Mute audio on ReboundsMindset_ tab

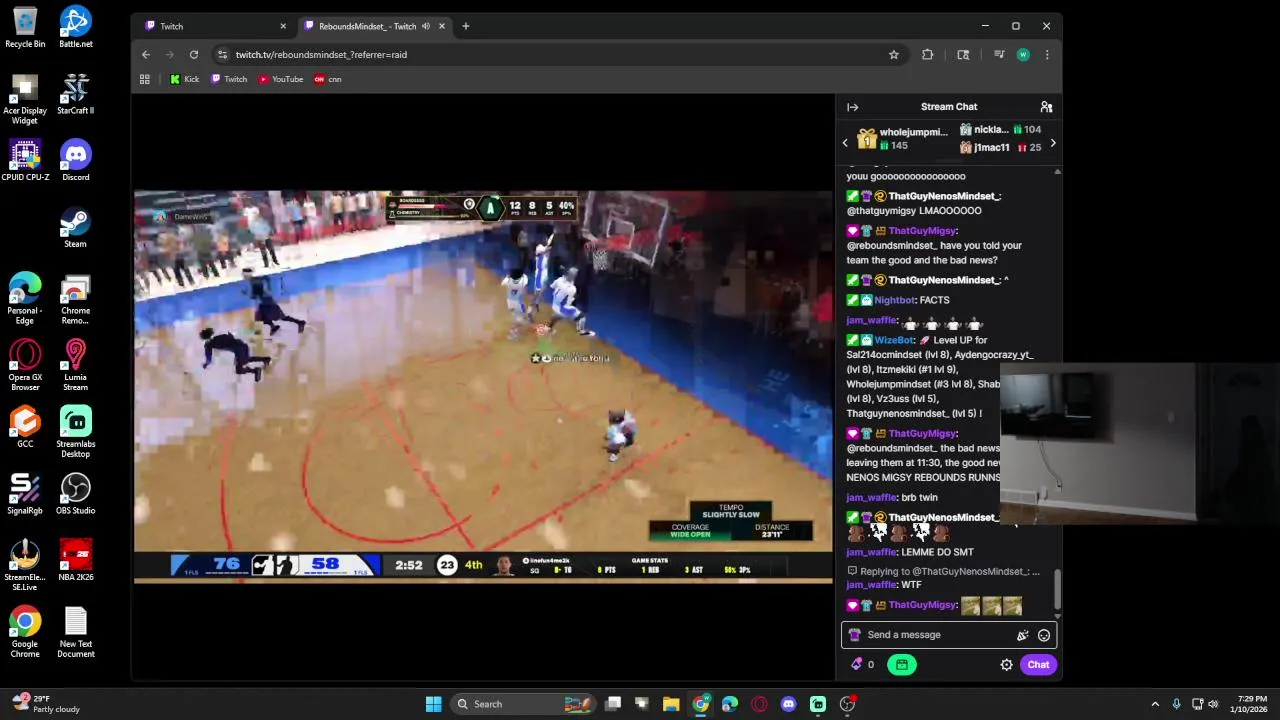tap(426, 26)
